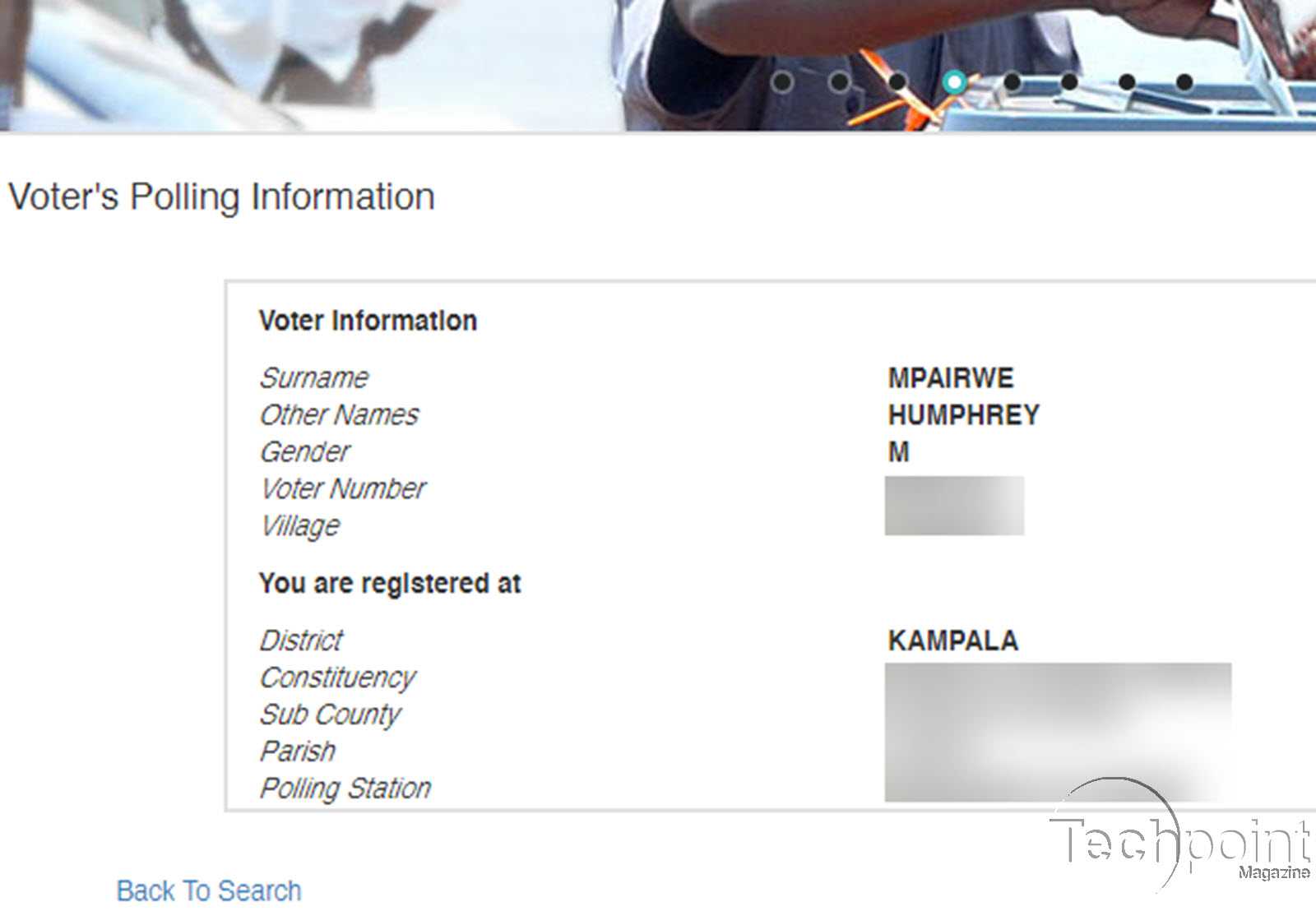Click the carousel dot right after the active one
1316x911 pixels.
pyautogui.click(x=1012, y=82)
